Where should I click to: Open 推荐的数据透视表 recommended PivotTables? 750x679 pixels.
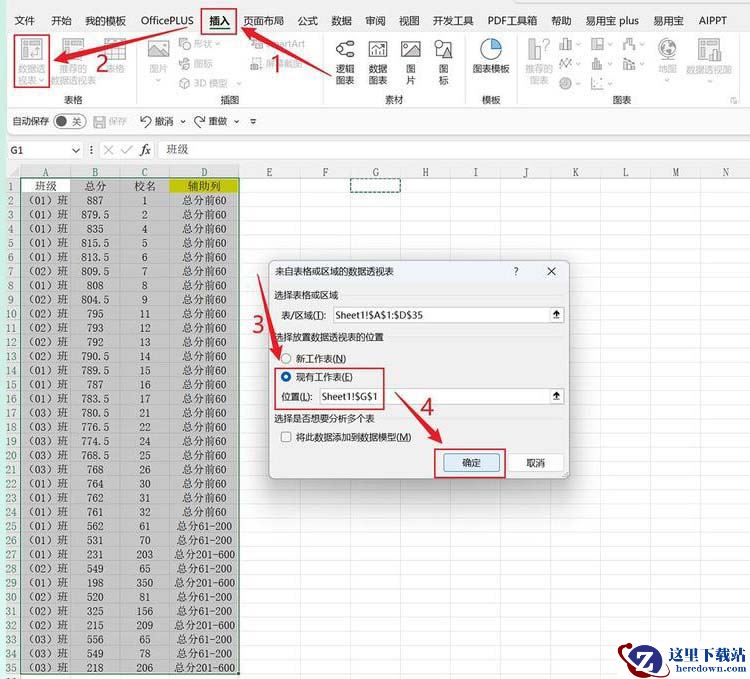(x=73, y=62)
